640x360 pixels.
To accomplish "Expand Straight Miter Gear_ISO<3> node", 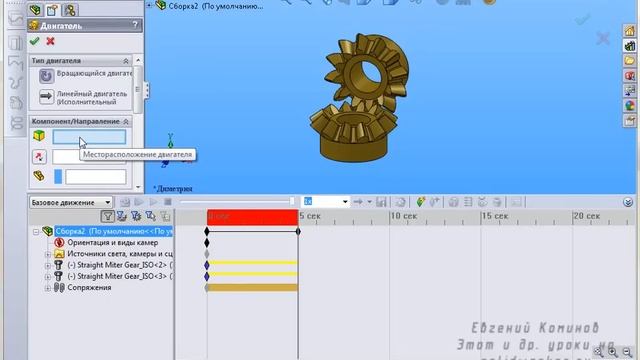I will pyautogui.click(x=48, y=277).
